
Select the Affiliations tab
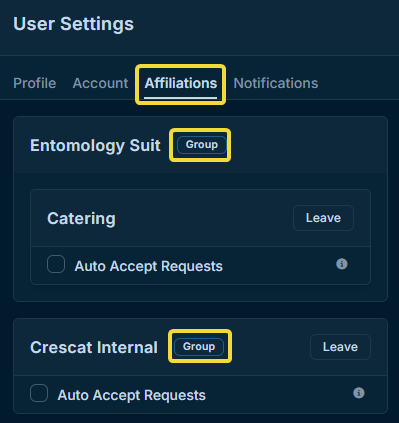pyautogui.click(x=181, y=83)
